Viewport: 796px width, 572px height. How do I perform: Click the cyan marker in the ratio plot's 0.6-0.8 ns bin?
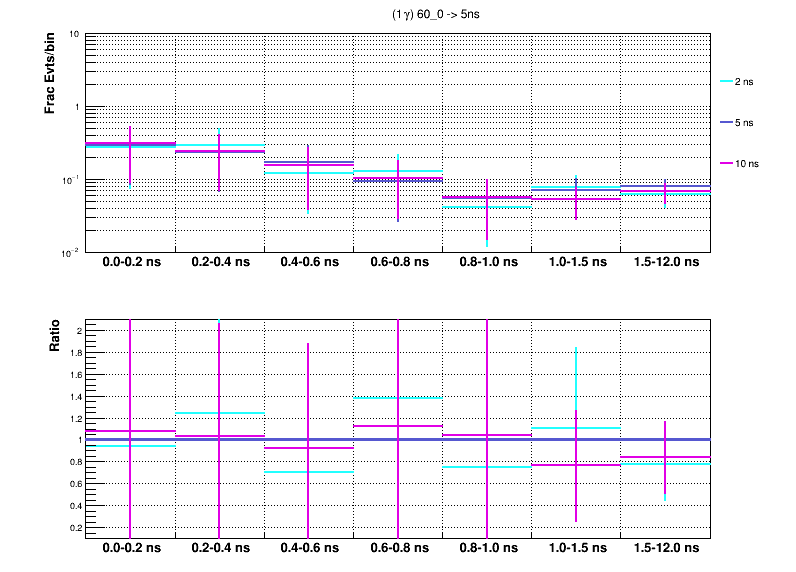tap(398, 398)
